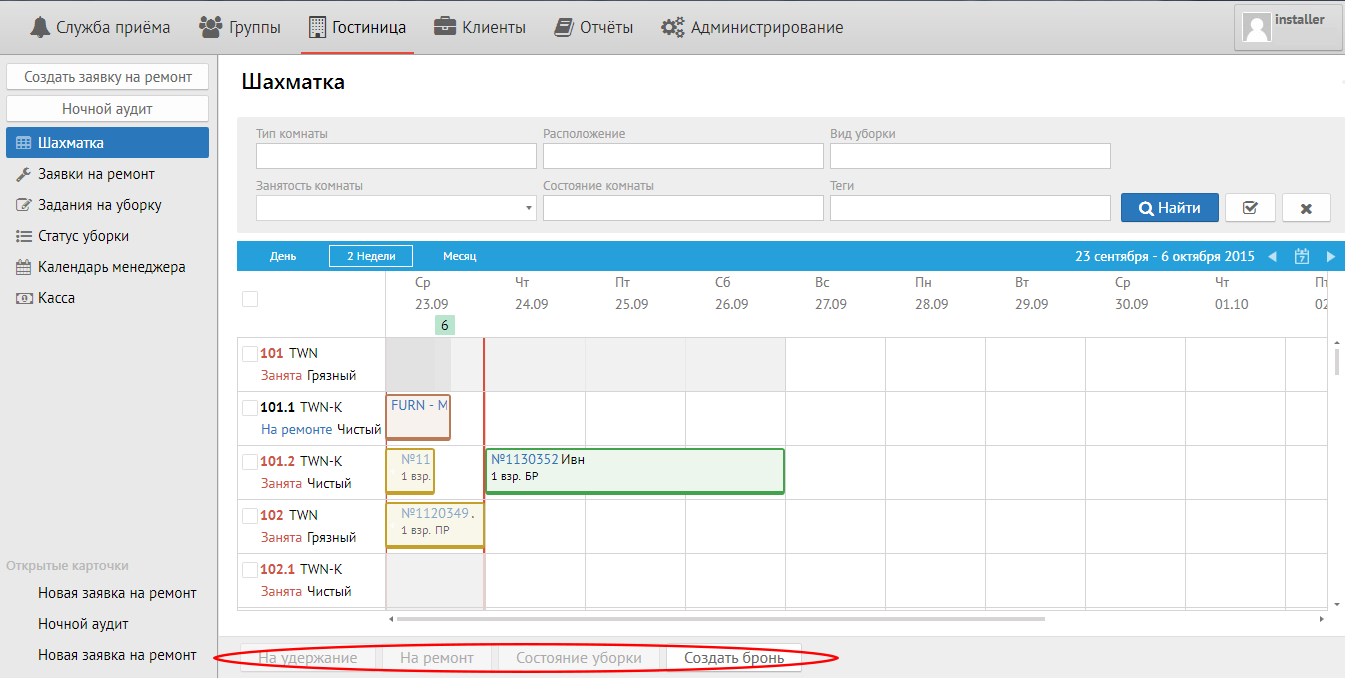Open the Состояние комнаты filter field

683,208
